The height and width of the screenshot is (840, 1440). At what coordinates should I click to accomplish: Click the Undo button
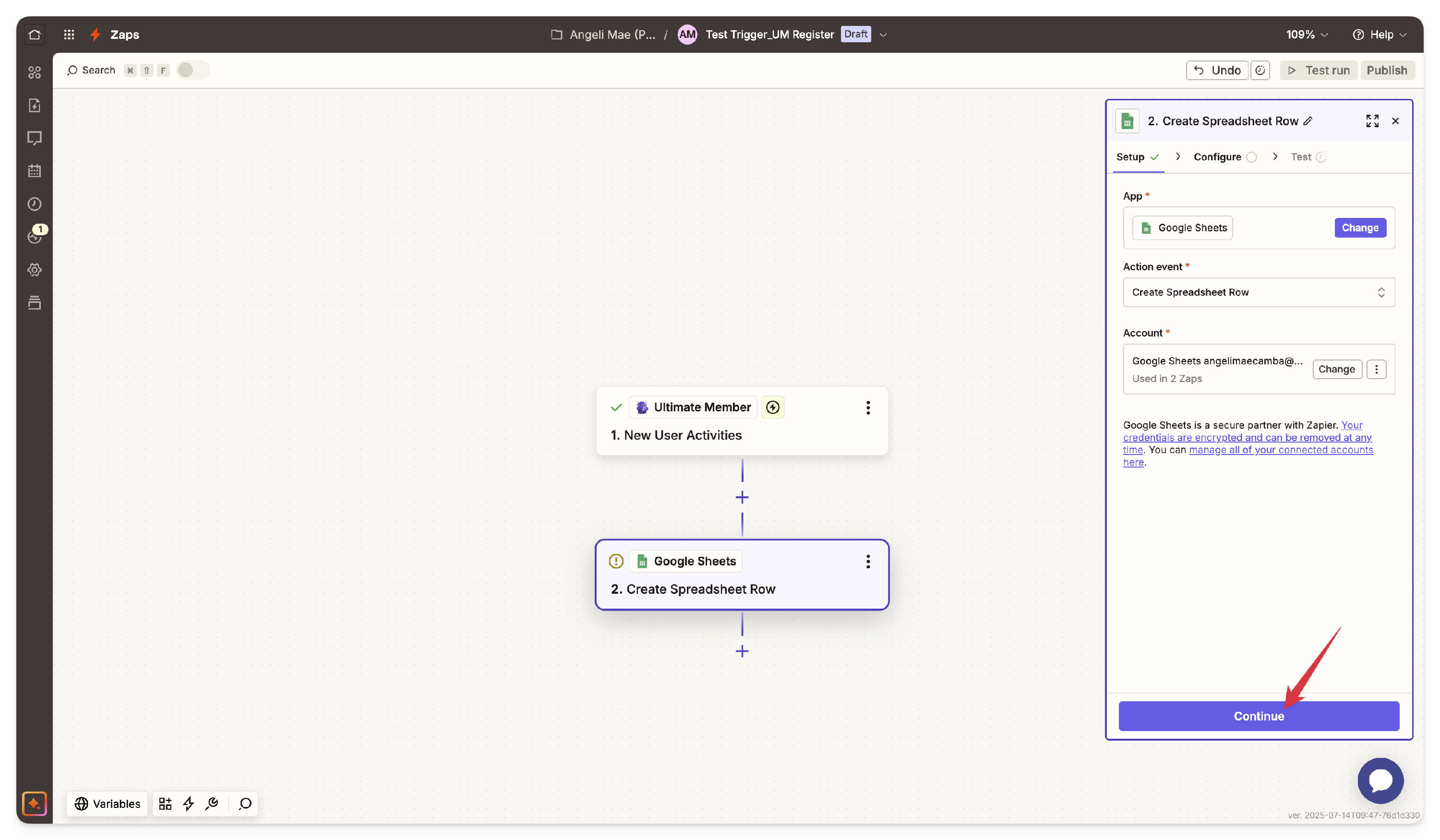(x=1217, y=70)
